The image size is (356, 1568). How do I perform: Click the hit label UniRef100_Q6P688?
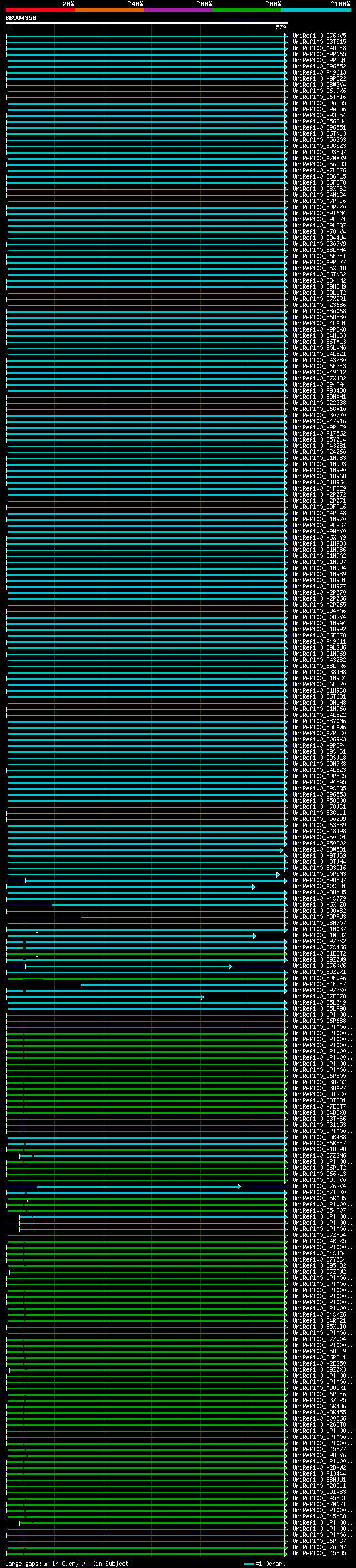coord(319,1021)
